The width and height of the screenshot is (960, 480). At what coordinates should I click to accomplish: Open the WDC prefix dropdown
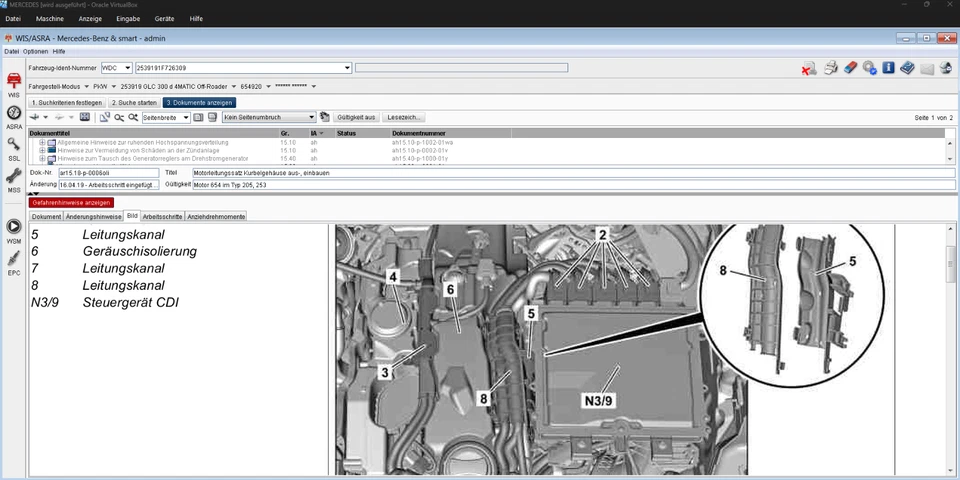pos(128,68)
